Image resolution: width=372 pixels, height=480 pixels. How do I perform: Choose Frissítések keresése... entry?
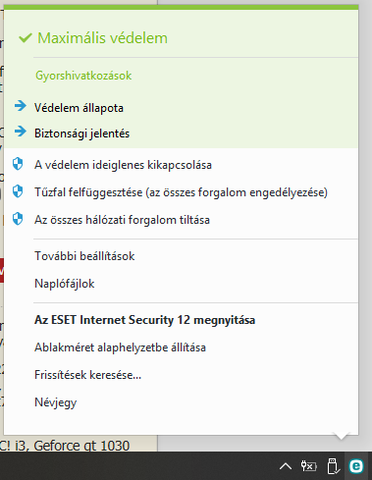point(88,375)
